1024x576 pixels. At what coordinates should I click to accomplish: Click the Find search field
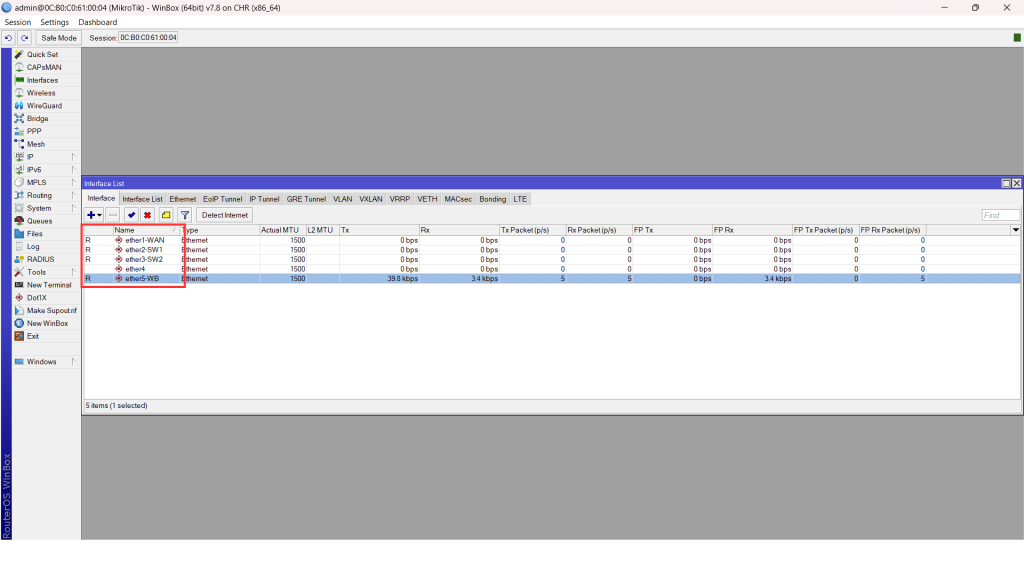tap(1000, 215)
